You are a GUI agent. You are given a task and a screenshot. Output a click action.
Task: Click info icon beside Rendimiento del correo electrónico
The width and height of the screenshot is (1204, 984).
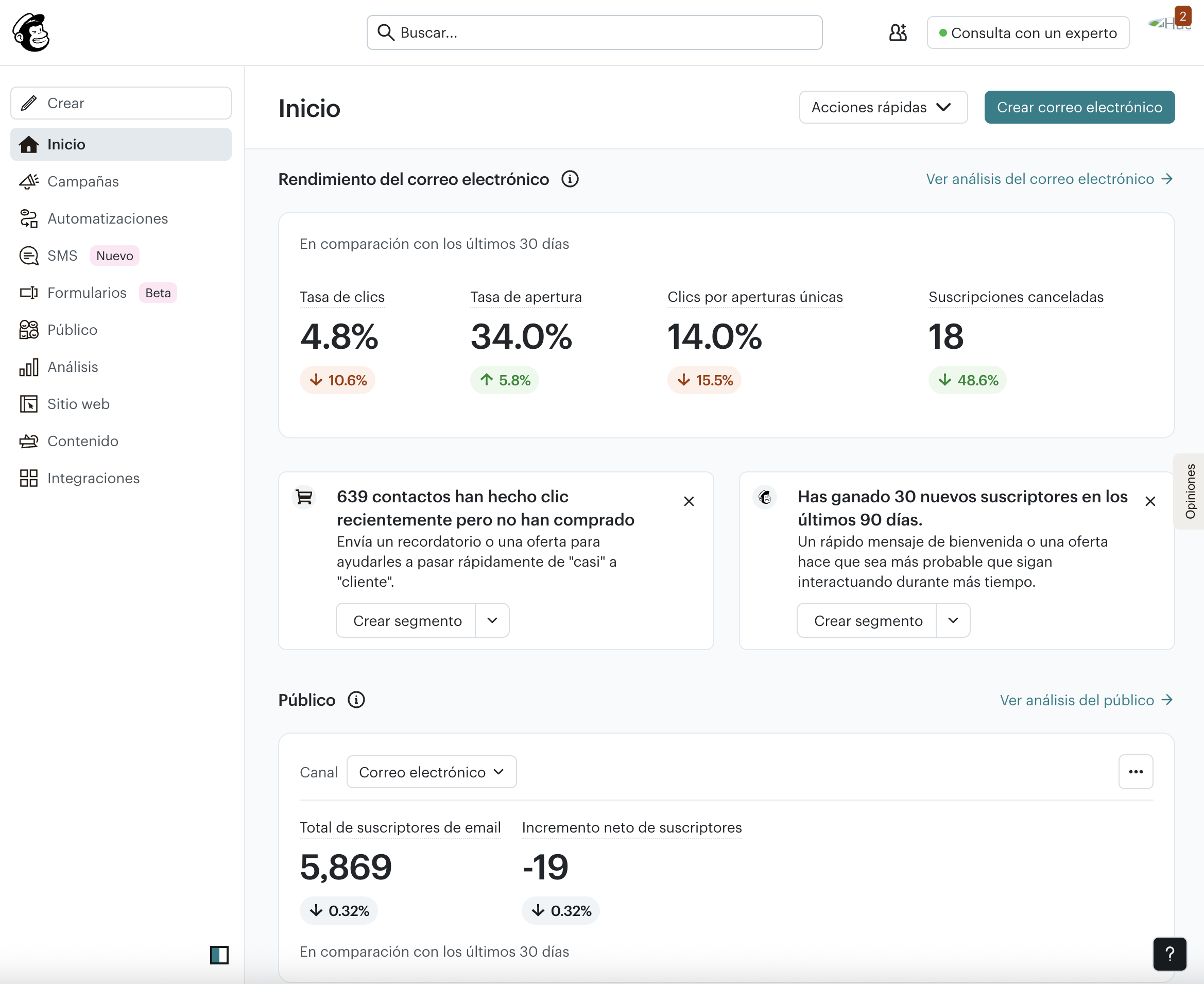point(570,179)
